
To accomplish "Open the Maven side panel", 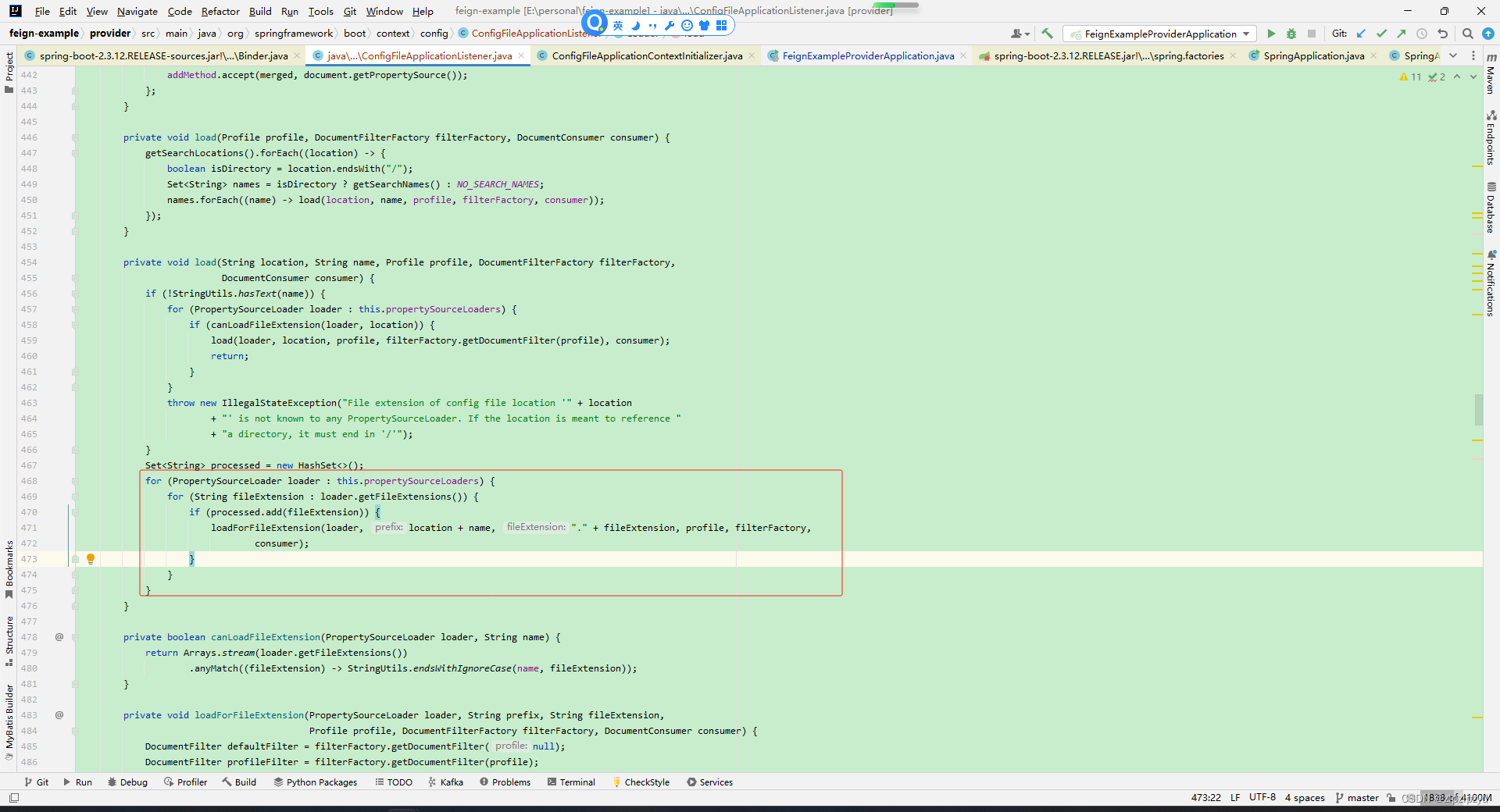I will pos(1491,74).
